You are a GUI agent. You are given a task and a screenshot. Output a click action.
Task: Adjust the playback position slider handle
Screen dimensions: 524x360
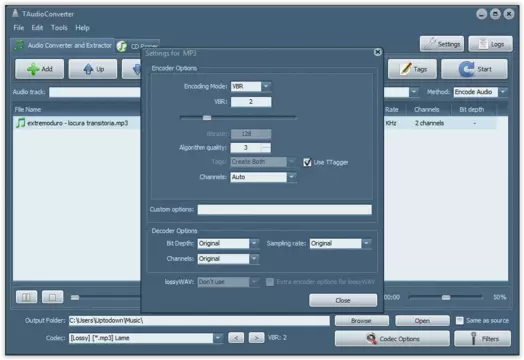click(x=75, y=297)
